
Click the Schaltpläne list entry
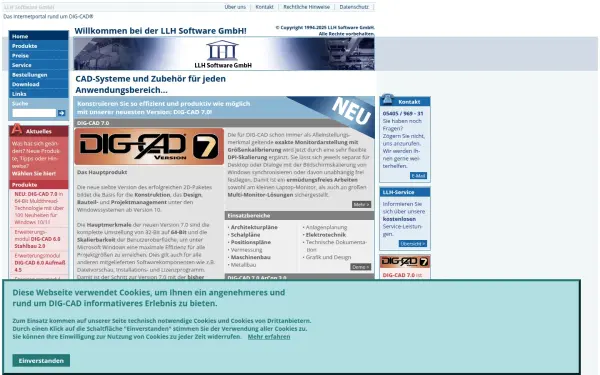pos(245,235)
